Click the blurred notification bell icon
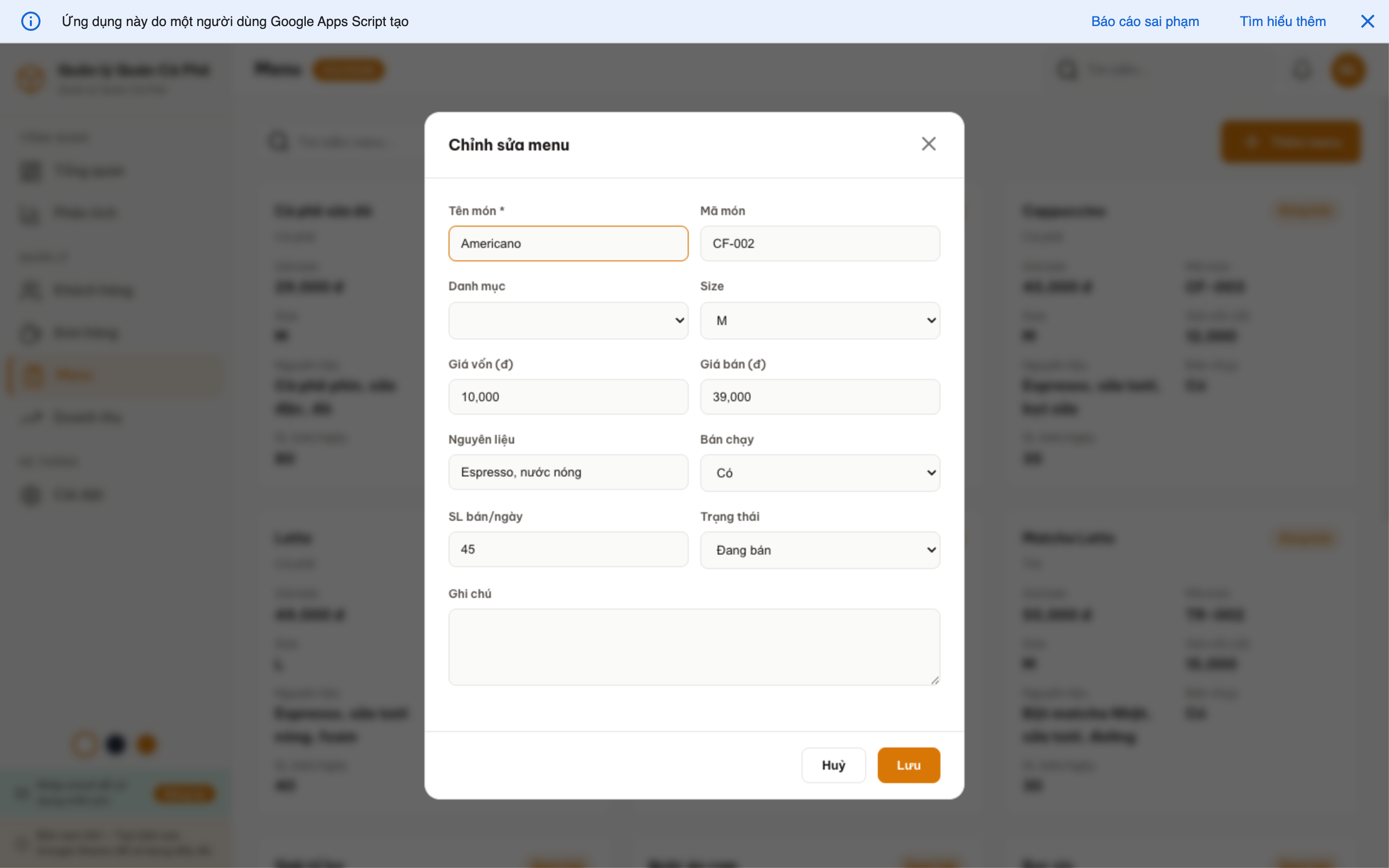Screen dimensions: 1389x868 pyautogui.click(x=1302, y=70)
